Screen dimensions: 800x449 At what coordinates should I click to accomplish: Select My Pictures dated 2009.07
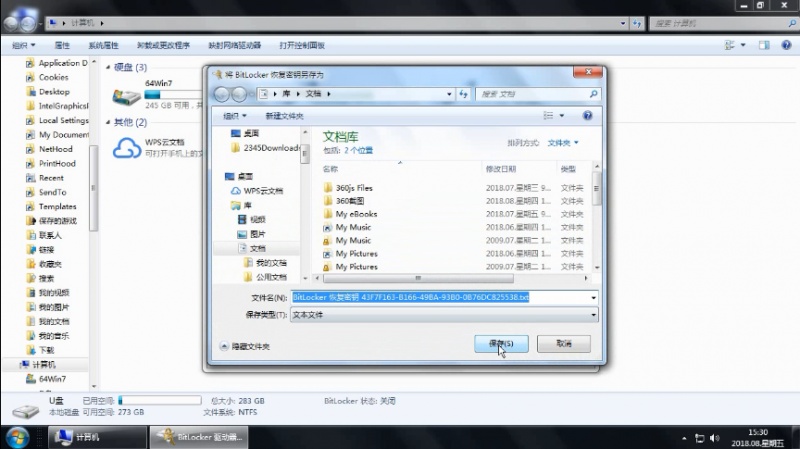pyautogui.click(x=356, y=267)
